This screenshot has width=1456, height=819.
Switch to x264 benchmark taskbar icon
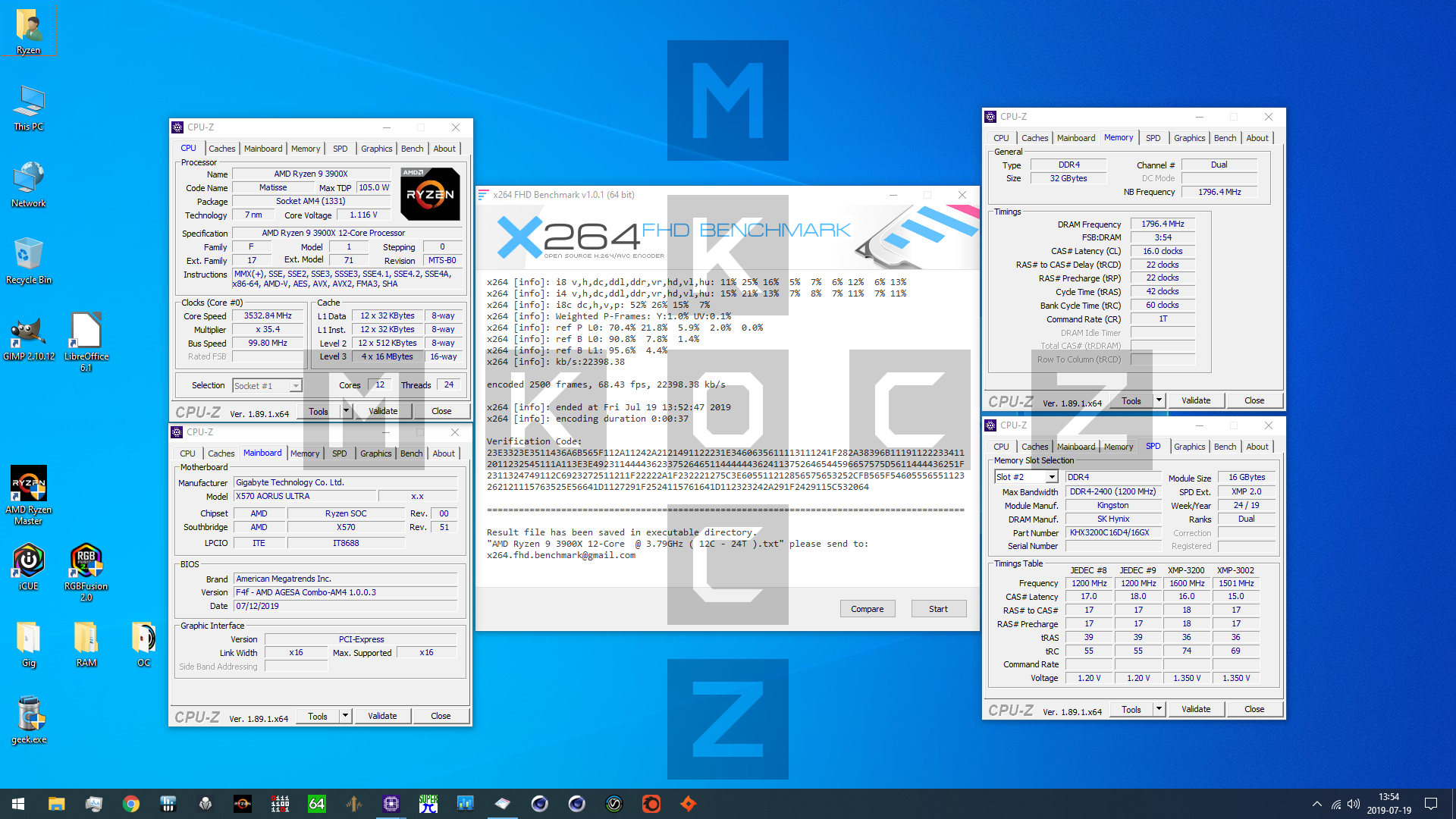(x=503, y=804)
